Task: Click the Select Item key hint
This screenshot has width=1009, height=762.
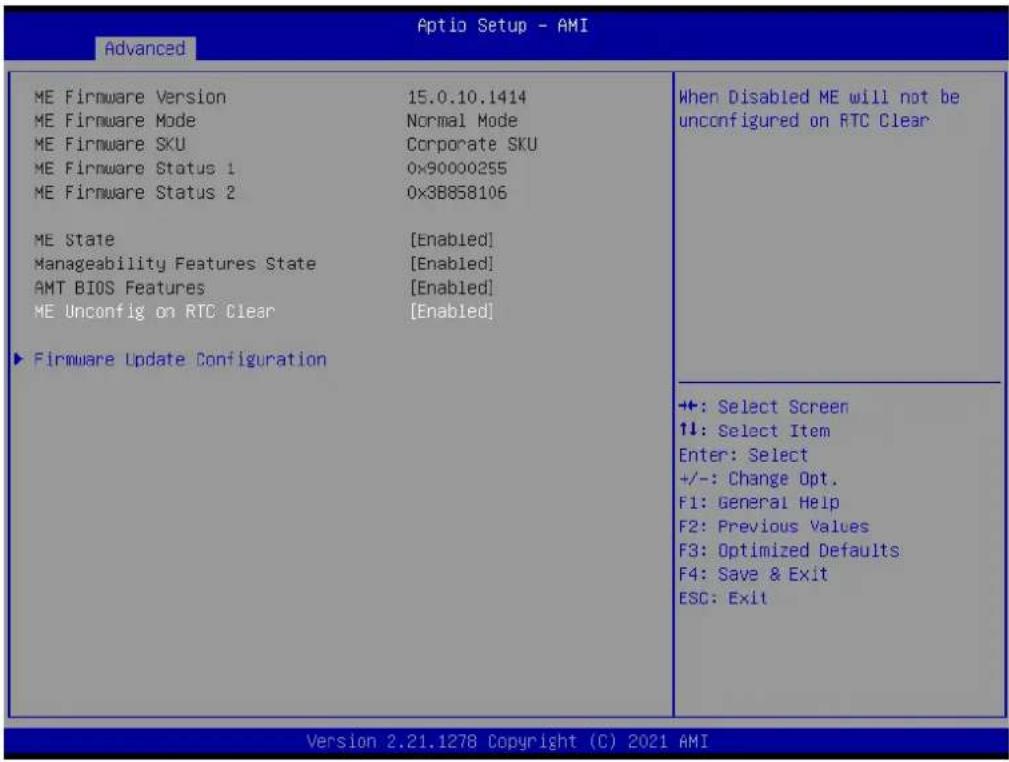Action: [755, 431]
